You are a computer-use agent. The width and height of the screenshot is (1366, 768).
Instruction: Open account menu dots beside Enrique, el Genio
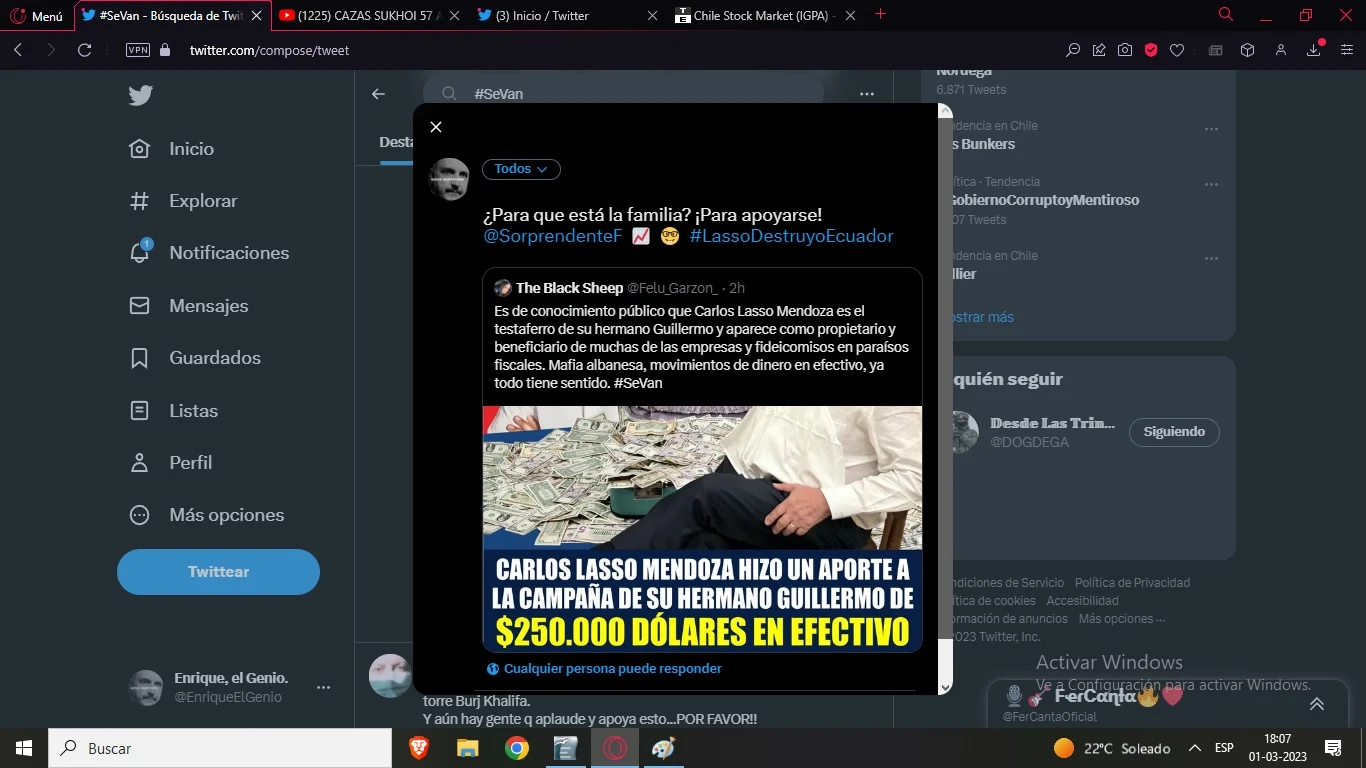[x=323, y=688]
